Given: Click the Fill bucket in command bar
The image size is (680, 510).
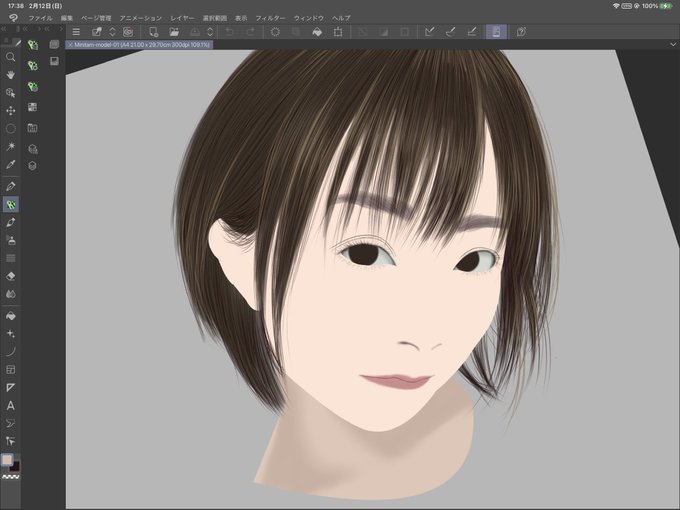Looking at the screenshot, I should point(317,32).
